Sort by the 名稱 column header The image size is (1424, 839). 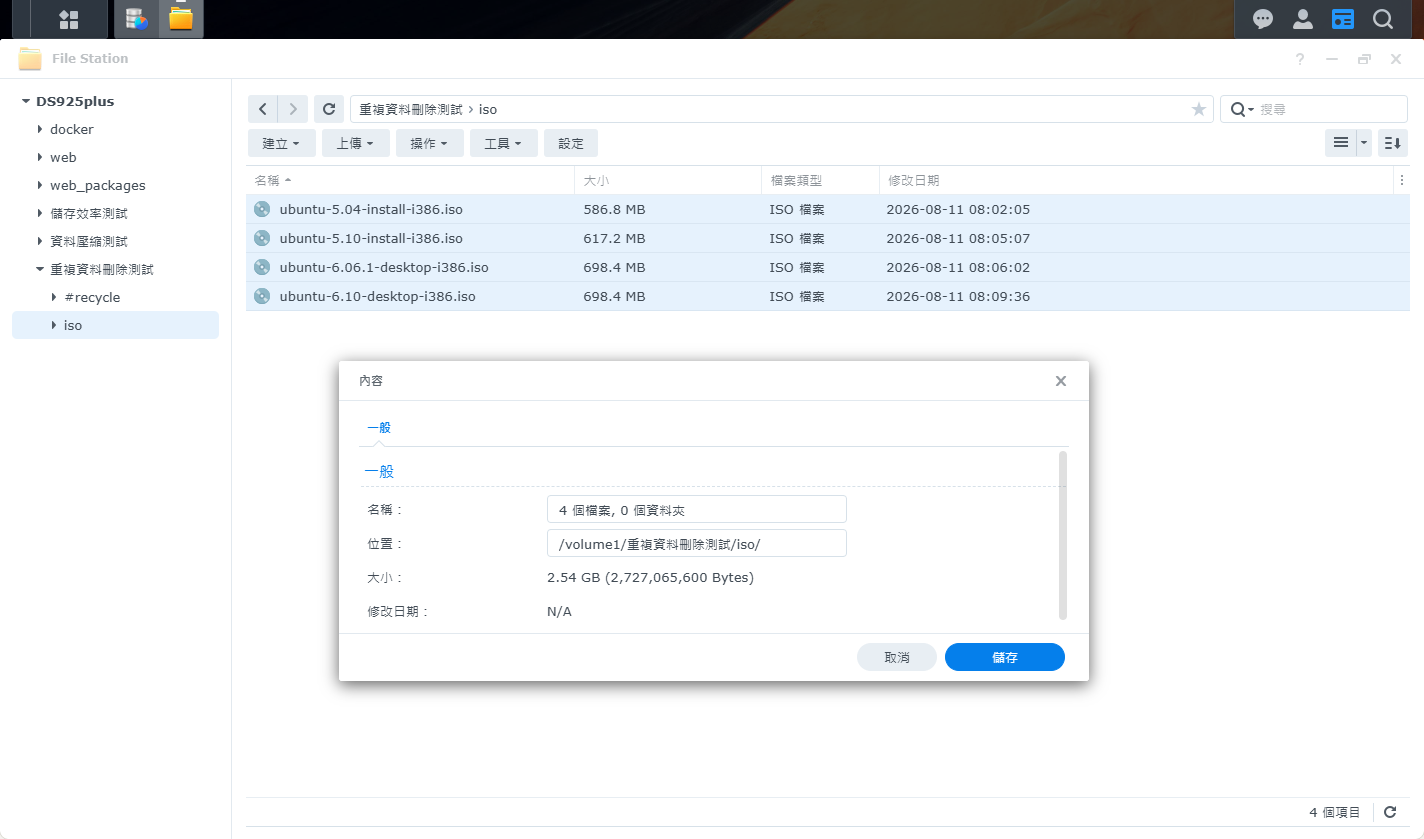410,181
